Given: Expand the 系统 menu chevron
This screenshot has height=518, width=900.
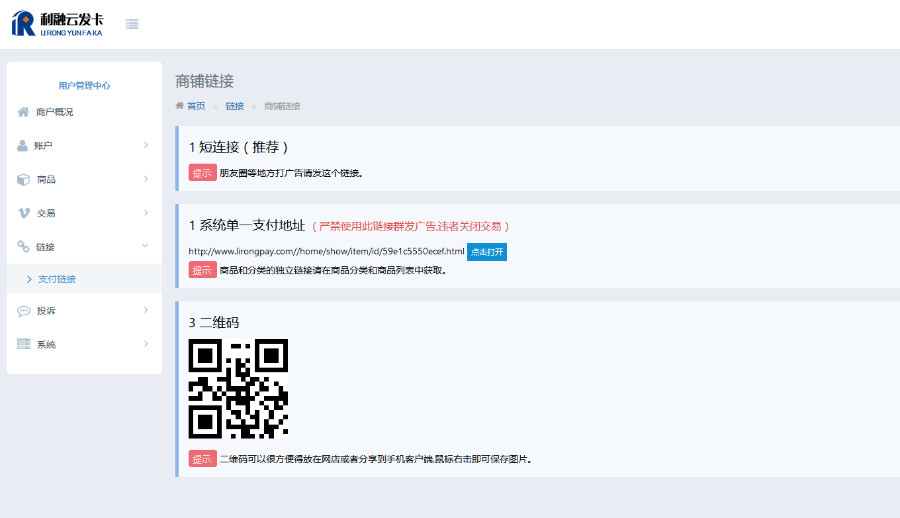Looking at the screenshot, I should pos(146,343).
